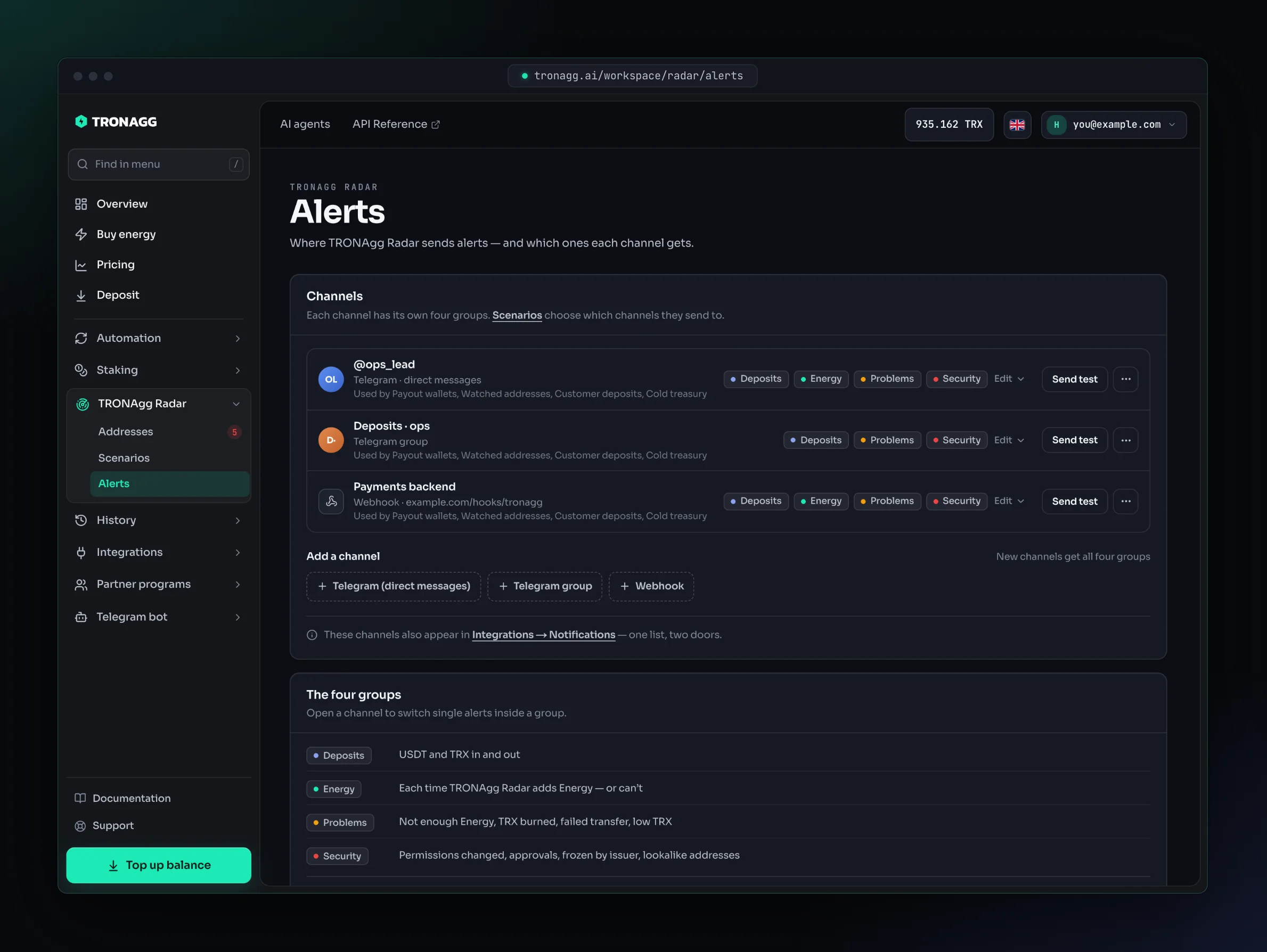Toggle Problems group for Deposits · ops

(887, 440)
